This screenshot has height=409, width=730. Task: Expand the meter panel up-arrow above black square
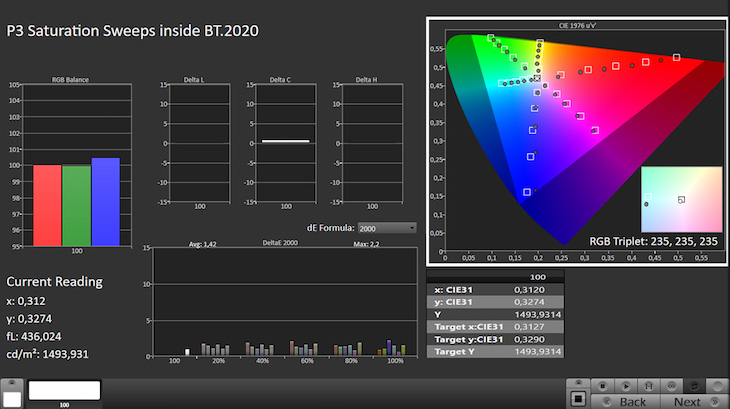coord(578,383)
